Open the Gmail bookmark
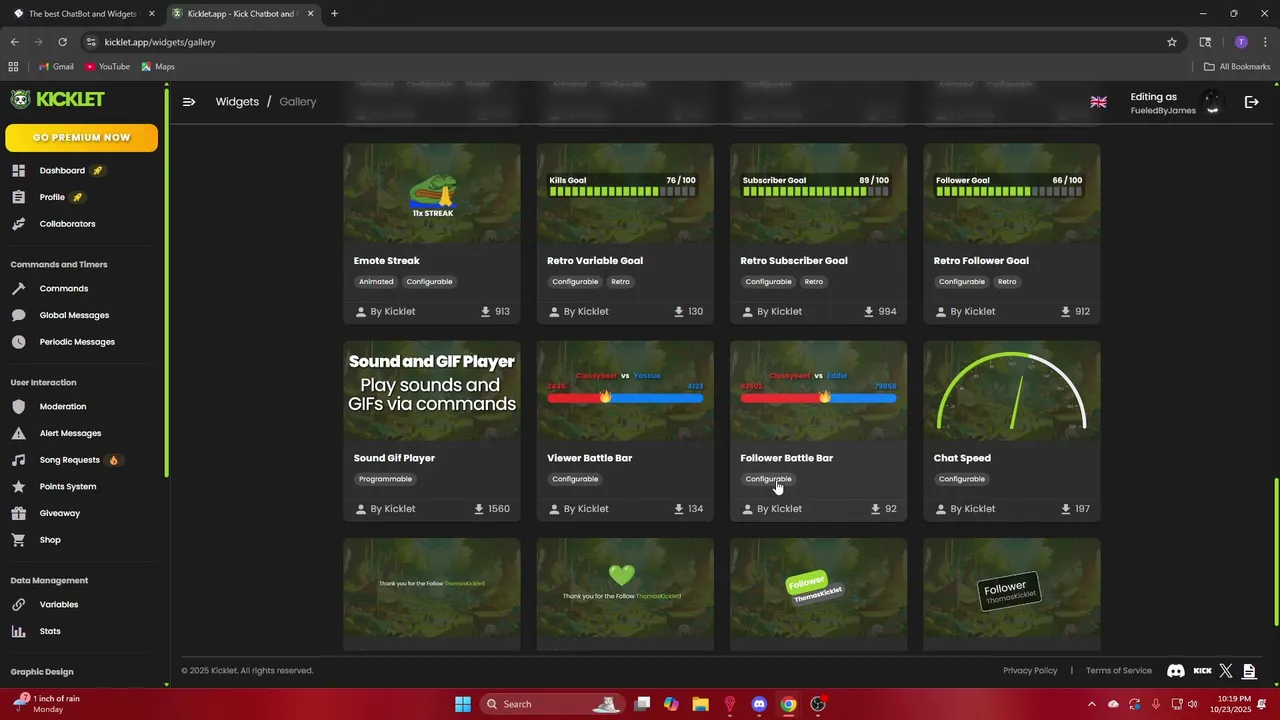 pyautogui.click(x=56, y=67)
